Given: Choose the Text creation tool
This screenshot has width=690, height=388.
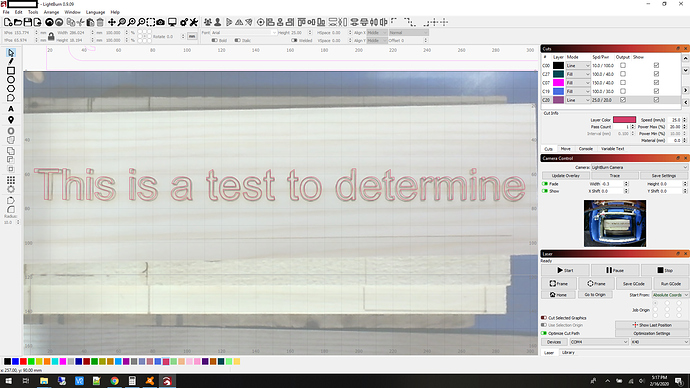Looking at the screenshot, I should pos(11,109).
